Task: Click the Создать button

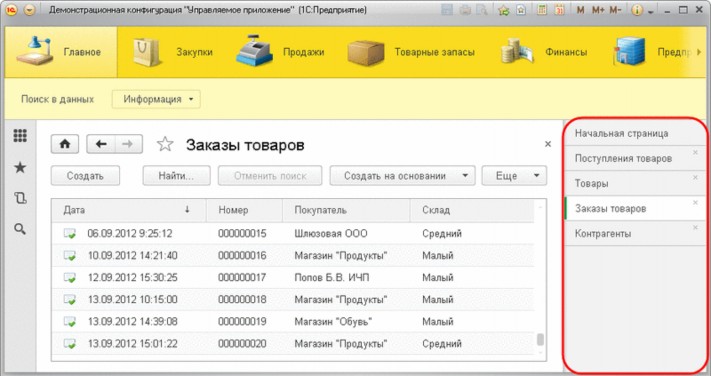Action: pyautogui.click(x=85, y=176)
